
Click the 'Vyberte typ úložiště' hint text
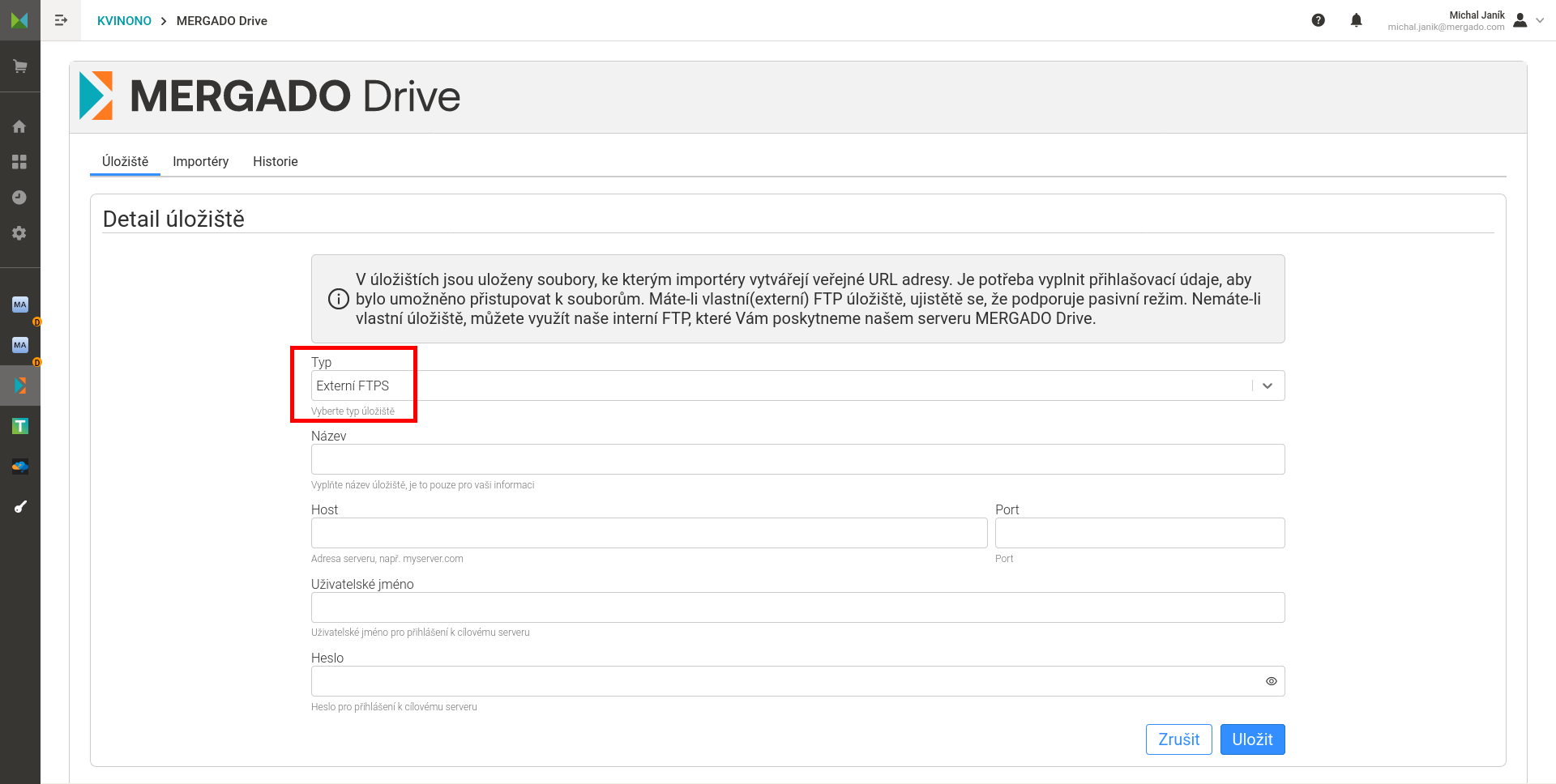pyautogui.click(x=353, y=411)
